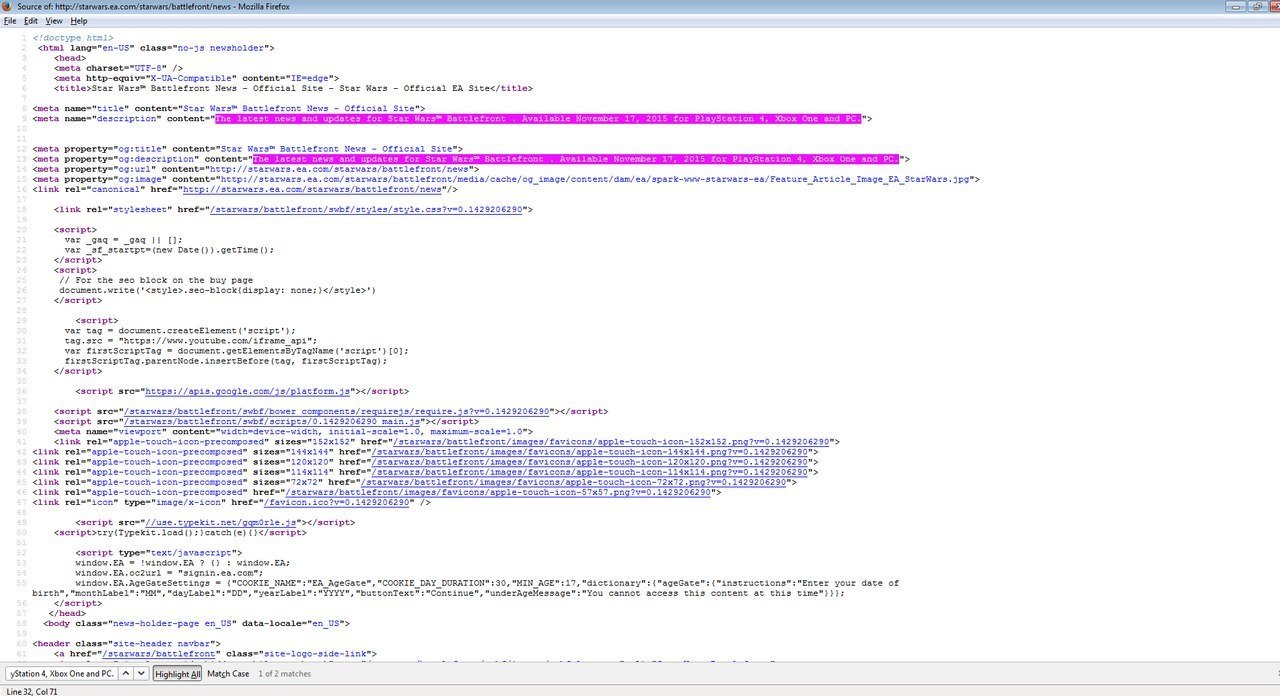Click highlighted text in og:description line
Viewport: 1280px width, 696px height.
[576, 159]
